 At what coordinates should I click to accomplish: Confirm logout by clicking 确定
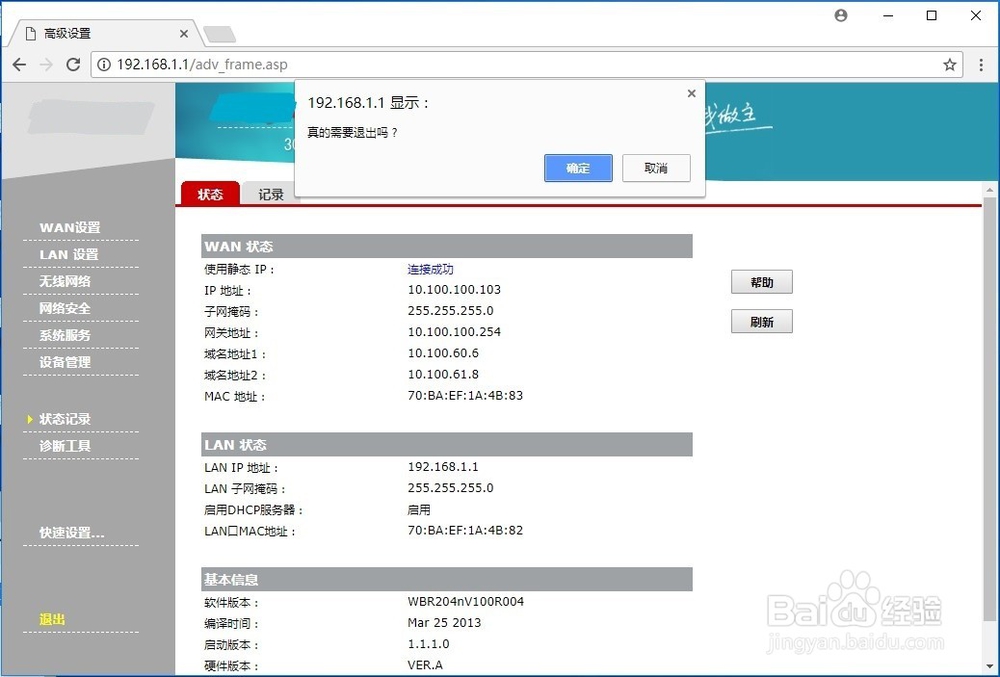click(578, 168)
